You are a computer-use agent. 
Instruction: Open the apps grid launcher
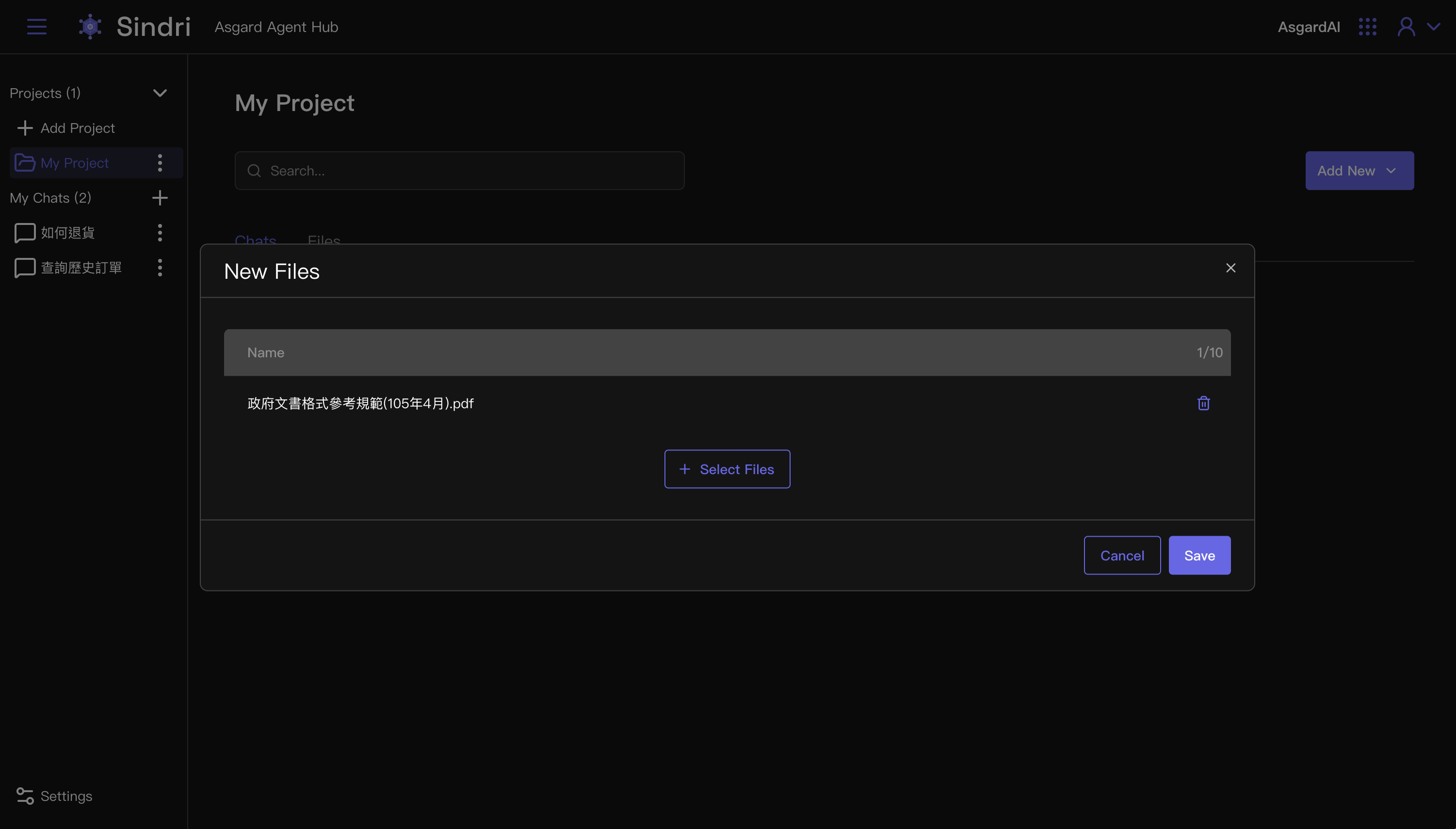[1367, 27]
